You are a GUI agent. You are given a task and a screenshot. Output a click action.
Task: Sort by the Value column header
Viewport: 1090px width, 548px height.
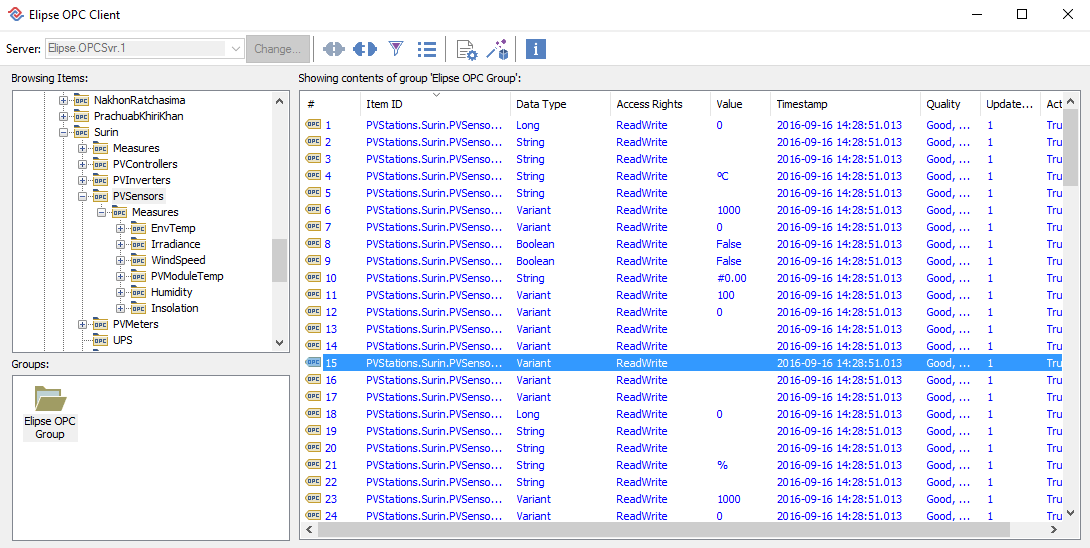point(740,104)
